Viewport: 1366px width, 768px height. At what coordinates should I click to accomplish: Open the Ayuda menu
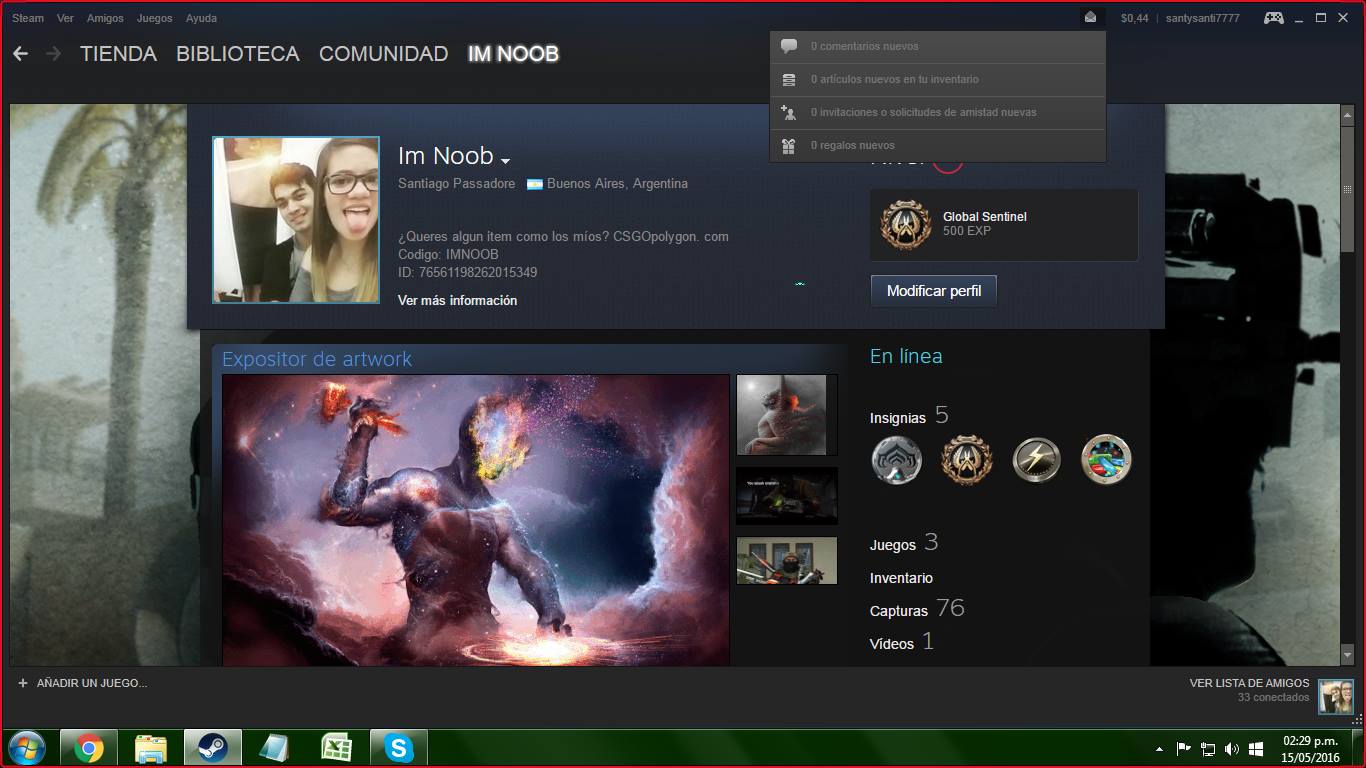pyautogui.click(x=201, y=18)
